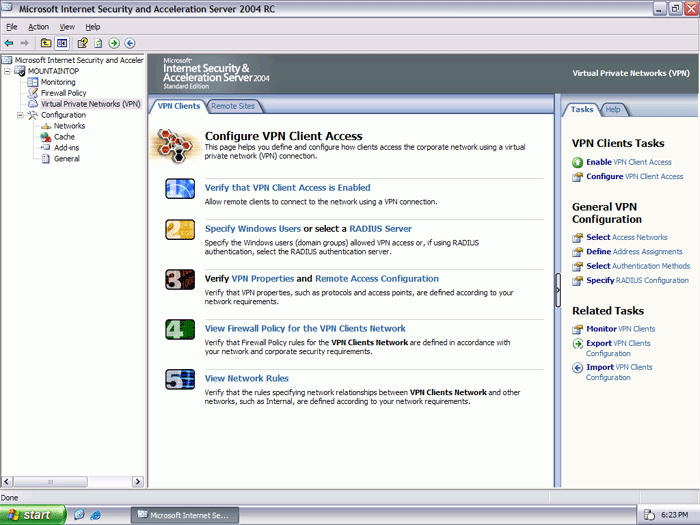
Task: Click the Specify Windows Users link
Action: tap(253, 229)
